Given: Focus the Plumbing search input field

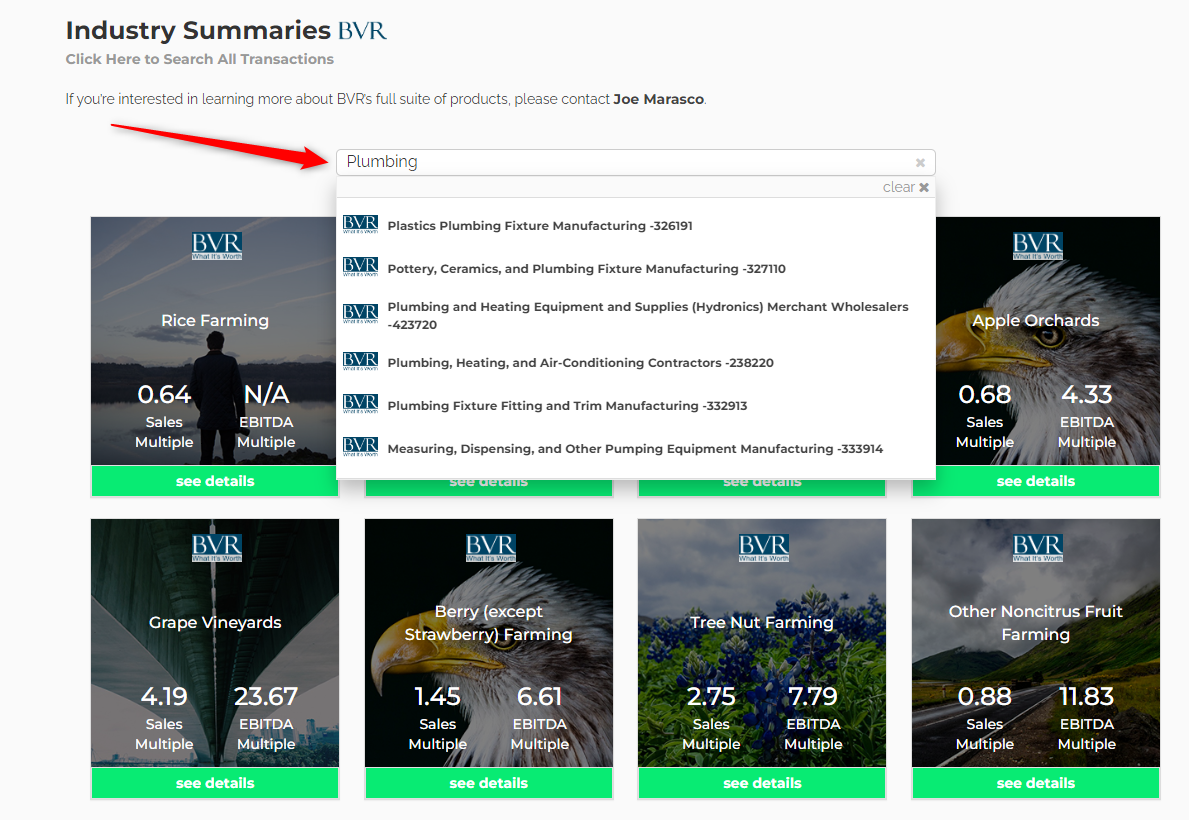Looking at the screenshot, I should 620,162.
